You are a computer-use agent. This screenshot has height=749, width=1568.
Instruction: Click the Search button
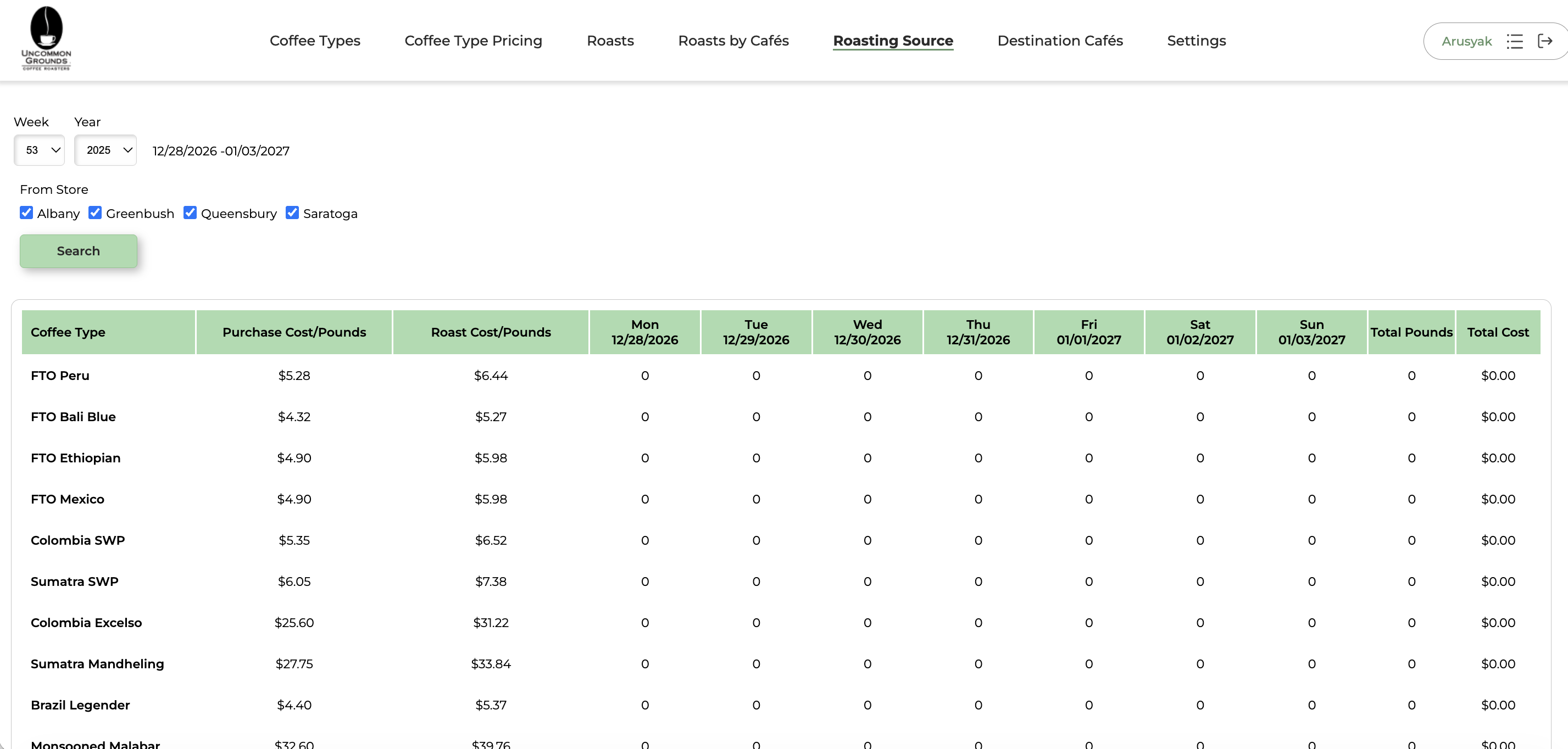[78, 251]
